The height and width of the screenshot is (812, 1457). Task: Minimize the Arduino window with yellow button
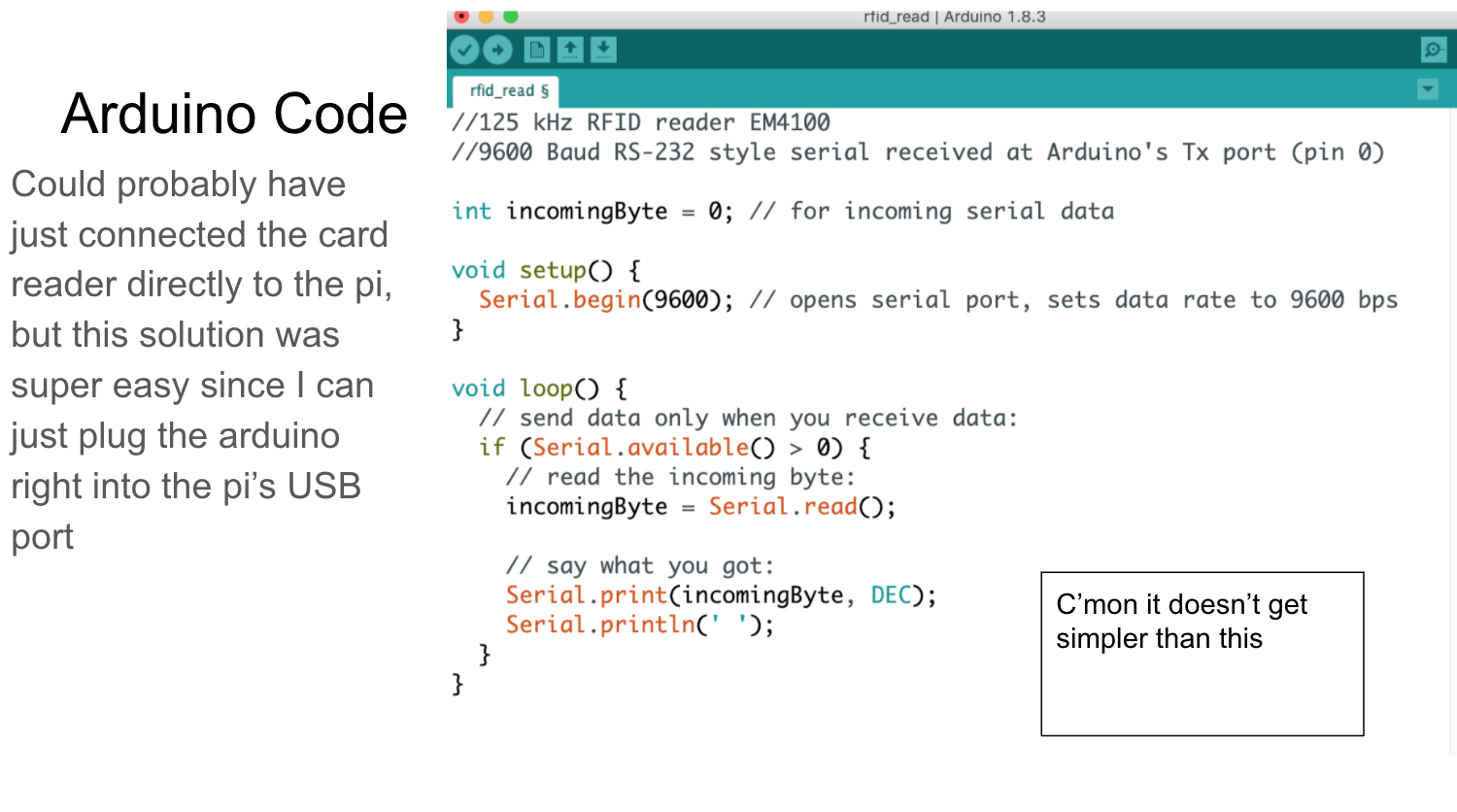click(x=486, y=17)
